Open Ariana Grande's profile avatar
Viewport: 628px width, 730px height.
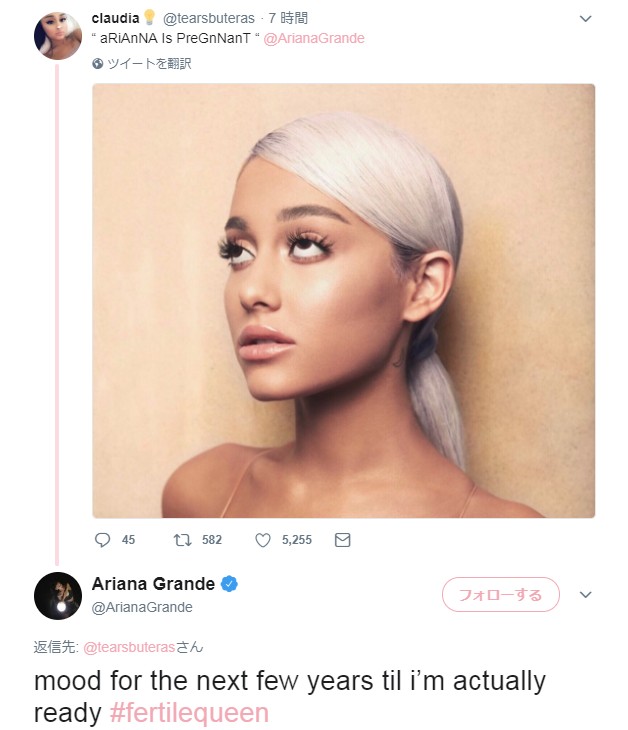pos(57,597)
